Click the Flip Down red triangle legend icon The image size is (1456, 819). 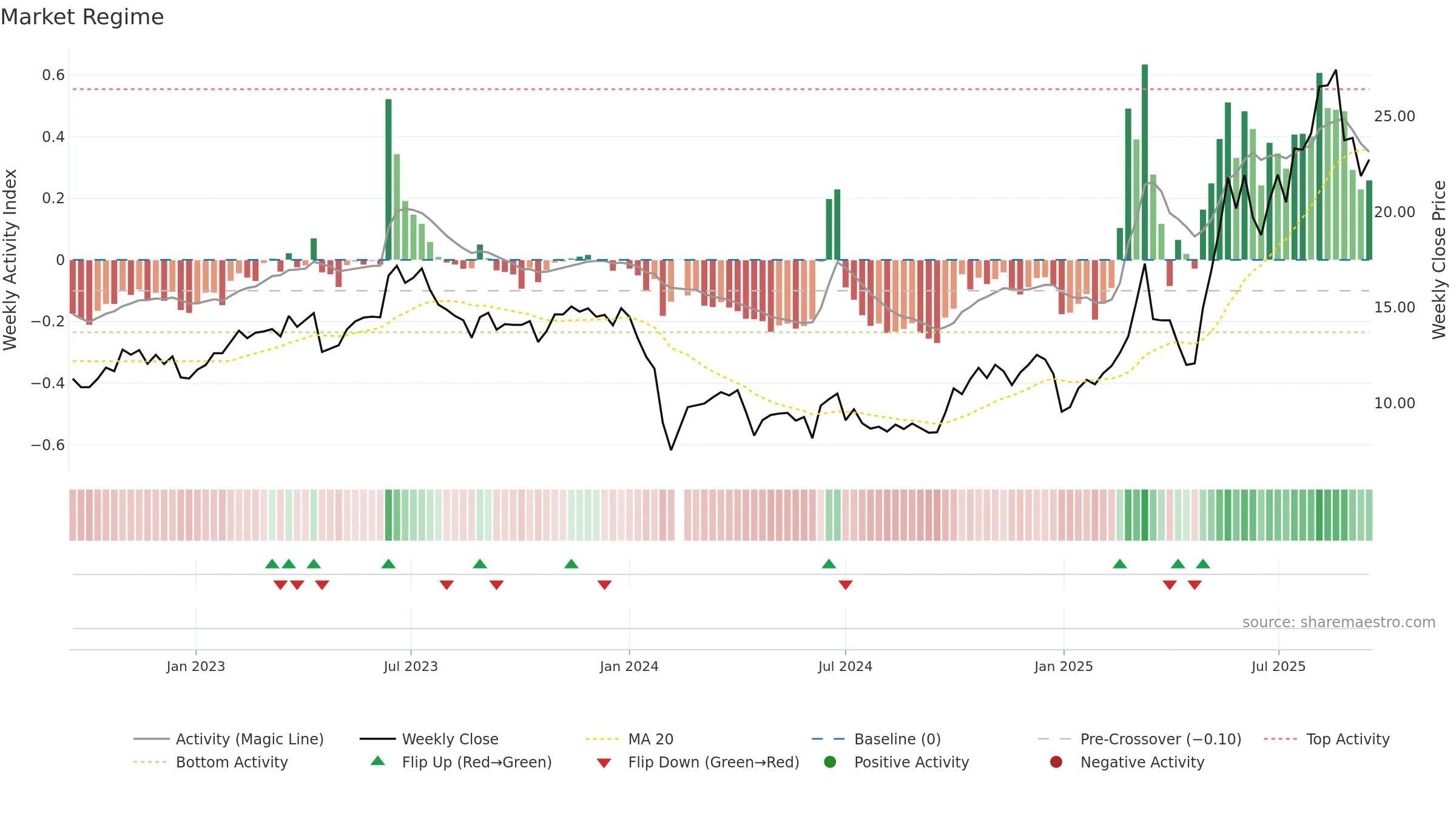[604, 763]
